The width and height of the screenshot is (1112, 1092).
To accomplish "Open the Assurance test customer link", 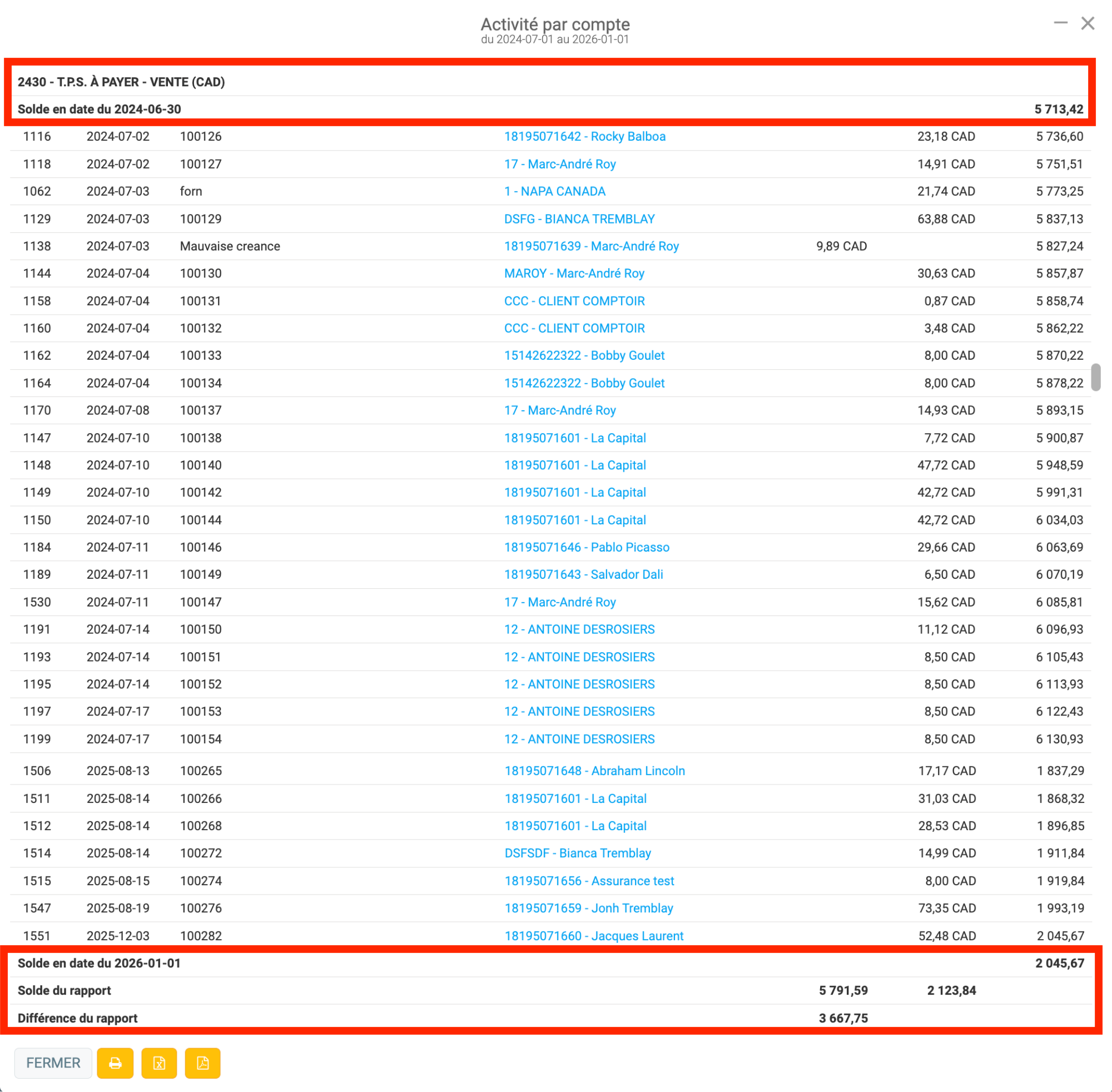I will pyautogui.click(x=589, y=880).
